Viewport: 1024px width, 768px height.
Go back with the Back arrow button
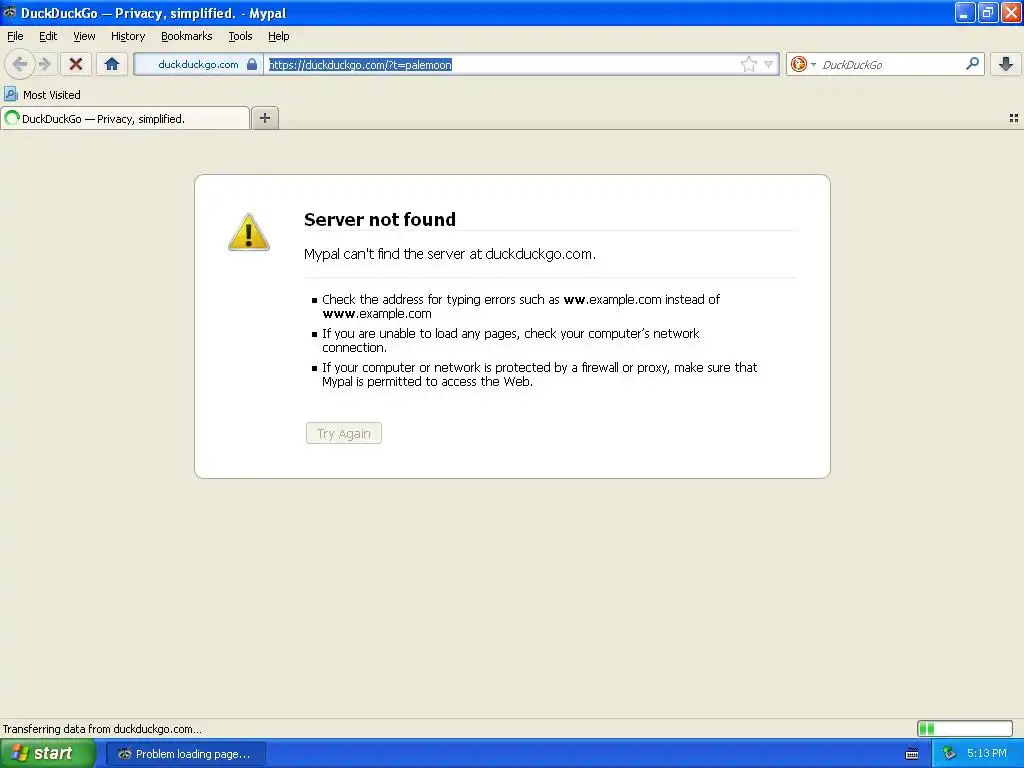(20, 64)
